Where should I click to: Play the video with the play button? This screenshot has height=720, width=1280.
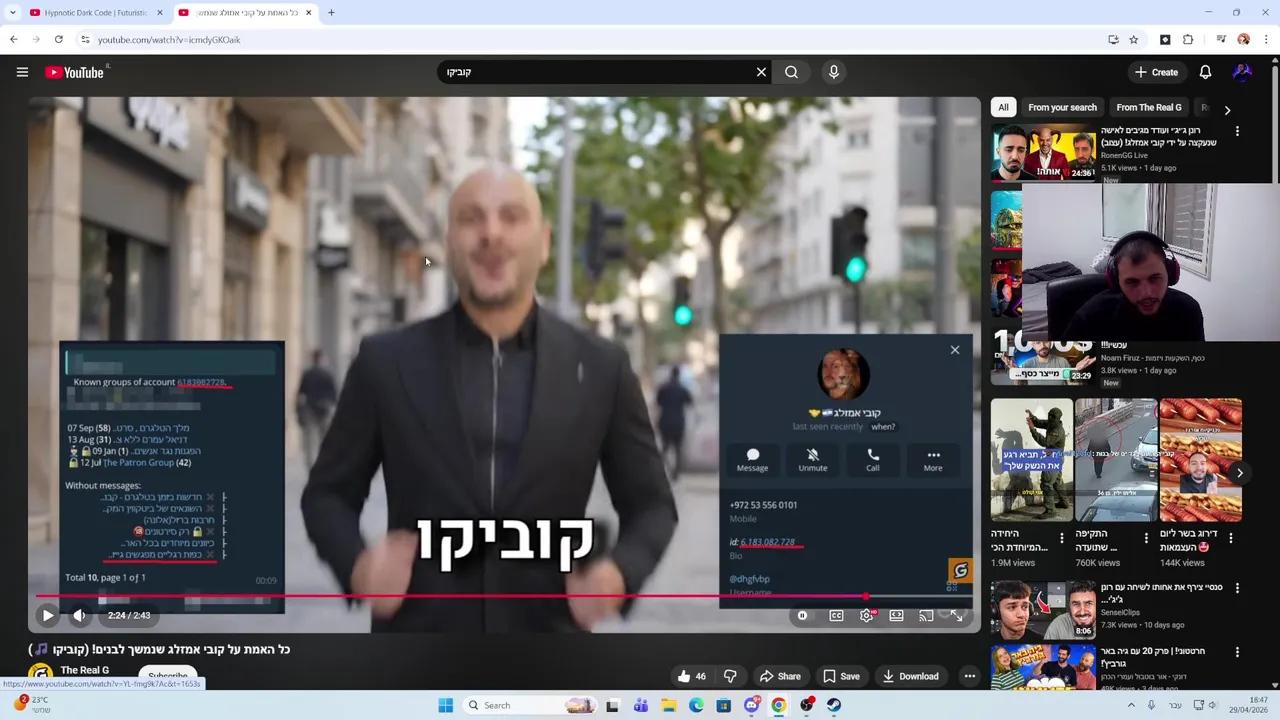click(47, 615)
